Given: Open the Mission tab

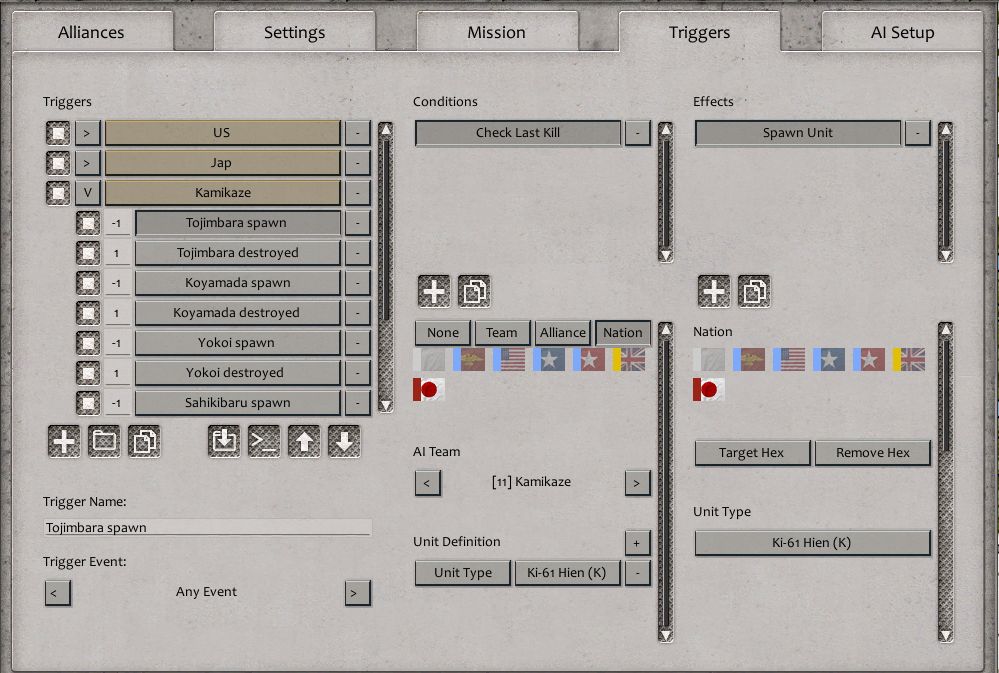Looking at the screenshot, I should (496, 32).
